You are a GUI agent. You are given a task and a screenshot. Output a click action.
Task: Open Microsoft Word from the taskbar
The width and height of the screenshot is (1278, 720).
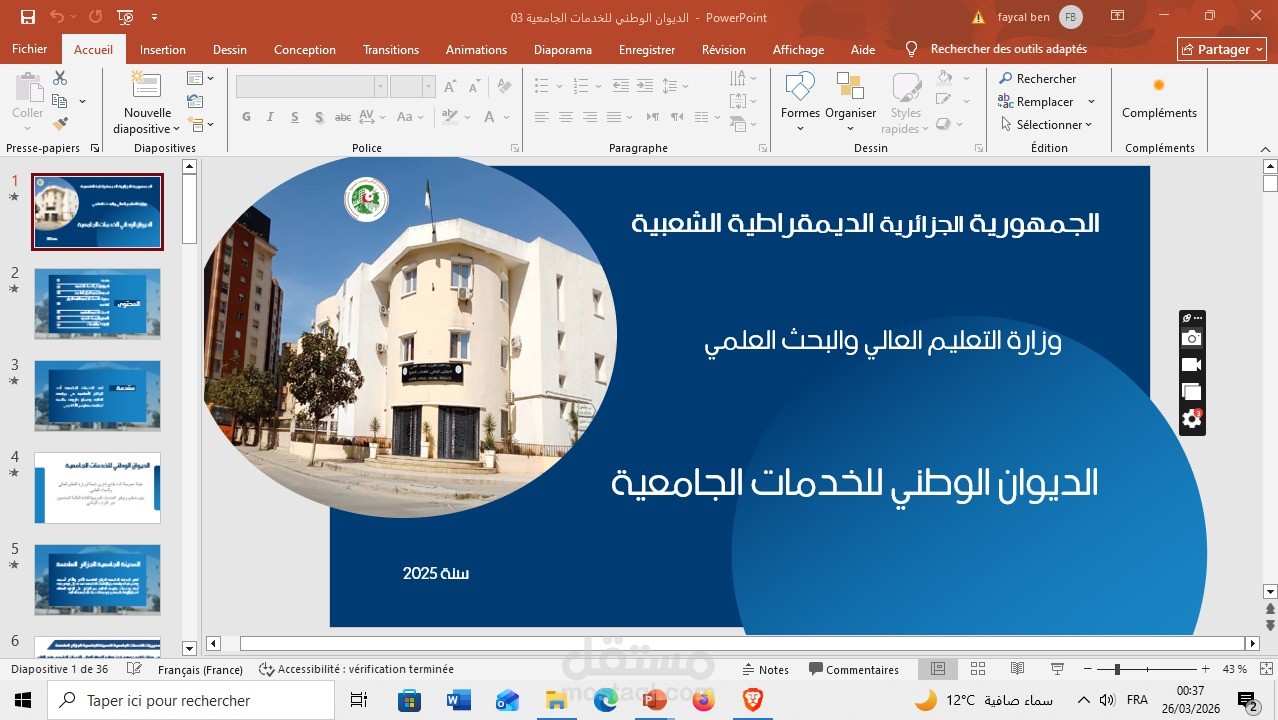click(458, 700)
